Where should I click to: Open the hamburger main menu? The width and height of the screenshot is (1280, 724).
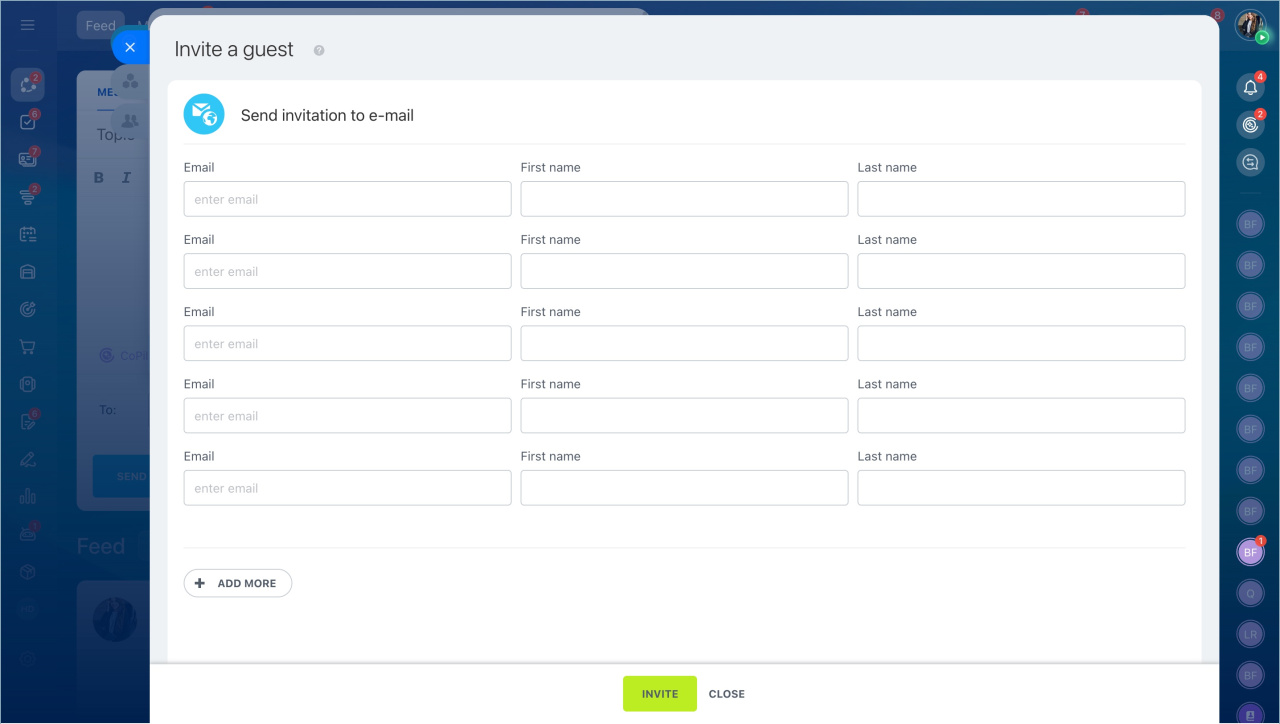tap(27, 25)
